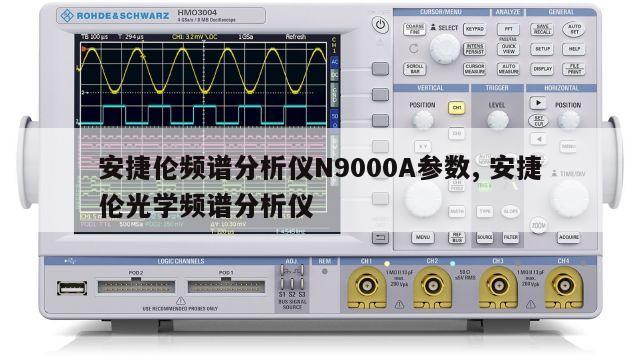Hit the first soft key beside the screen
This screenshot has width=640, height=360.
click(380, 69)
